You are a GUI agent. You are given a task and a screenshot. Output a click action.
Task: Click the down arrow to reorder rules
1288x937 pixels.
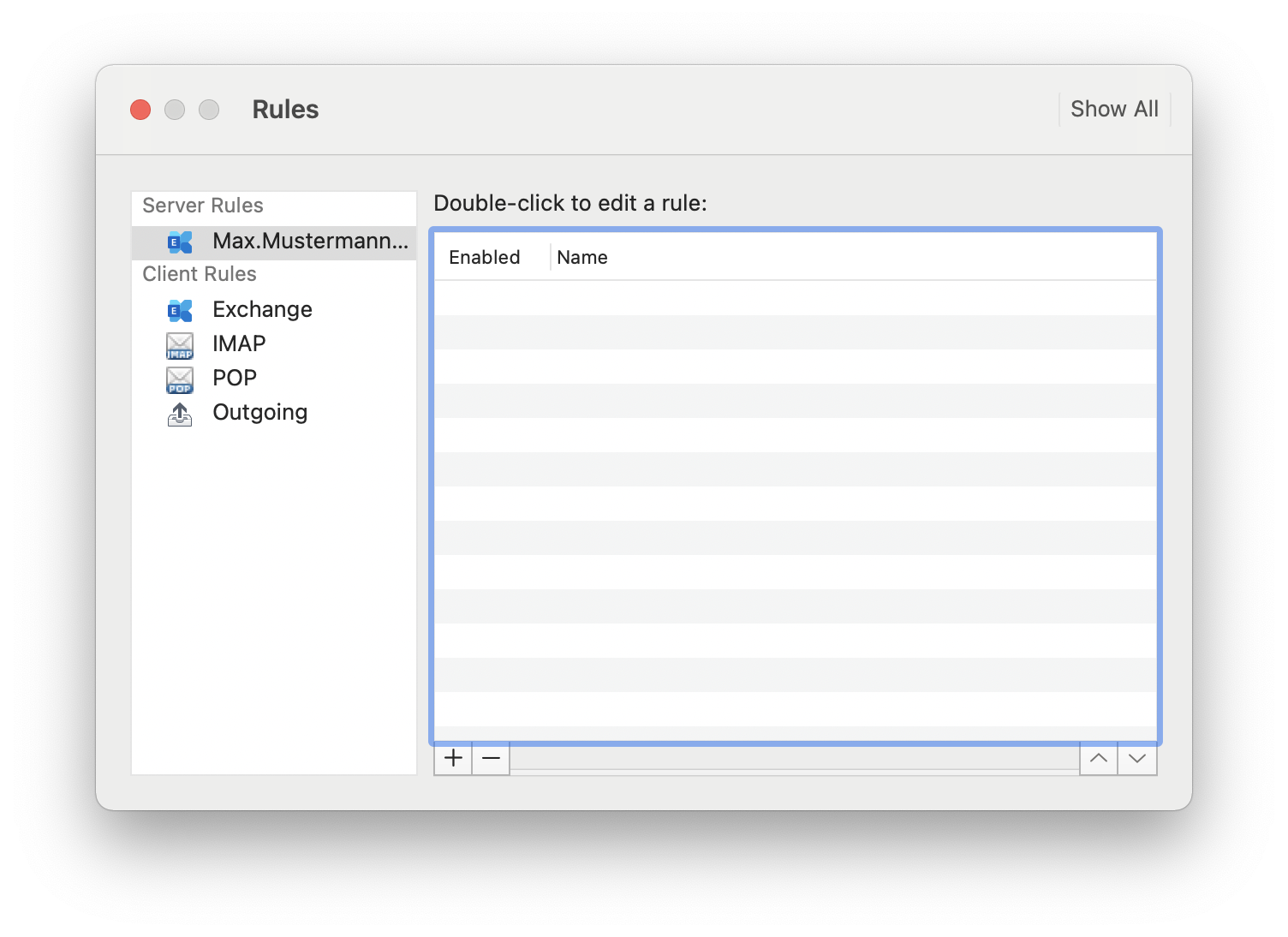pos(1137,758)
